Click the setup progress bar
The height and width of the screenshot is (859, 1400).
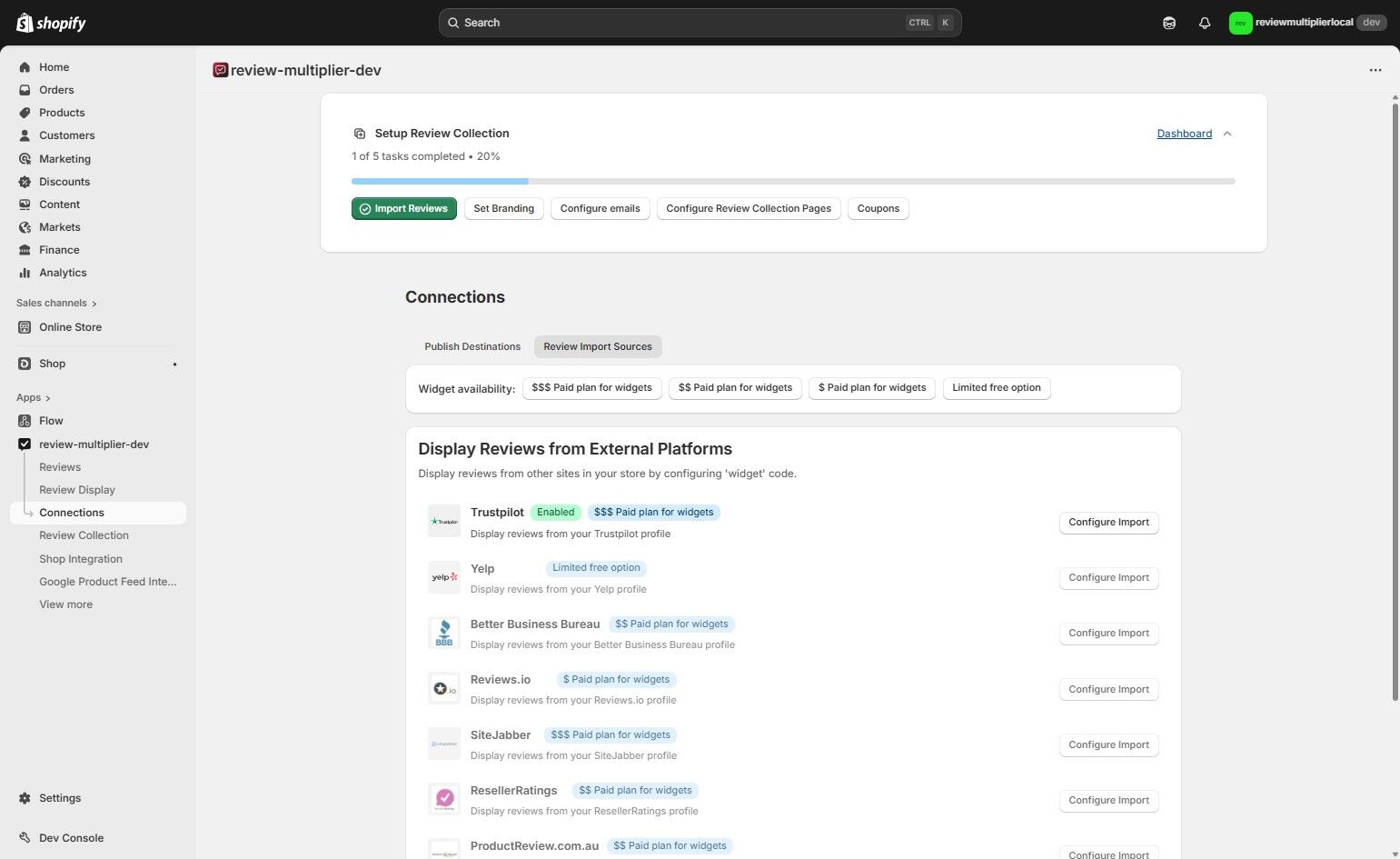point(793,182)
